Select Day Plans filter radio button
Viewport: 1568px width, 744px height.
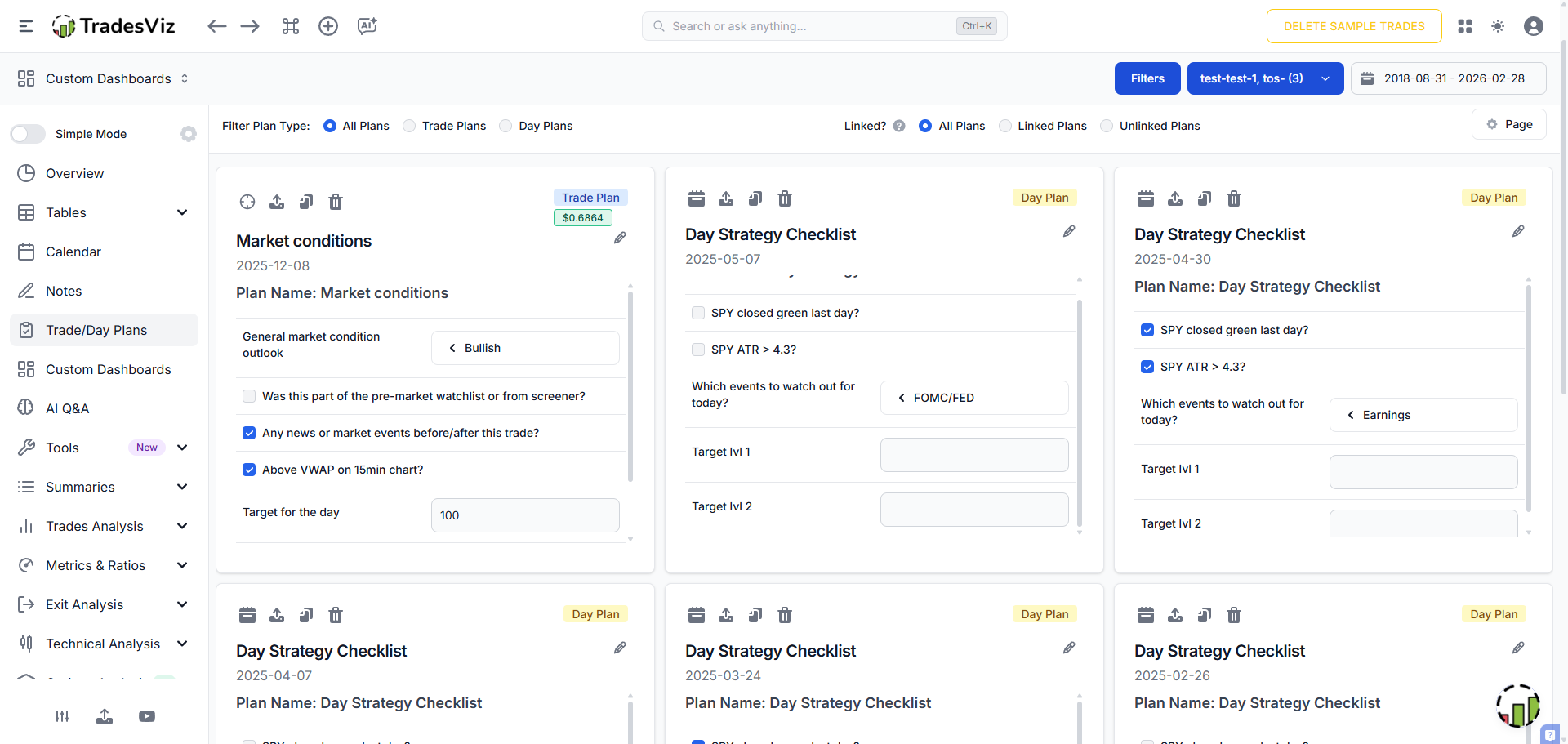click(x=506, y=126)
